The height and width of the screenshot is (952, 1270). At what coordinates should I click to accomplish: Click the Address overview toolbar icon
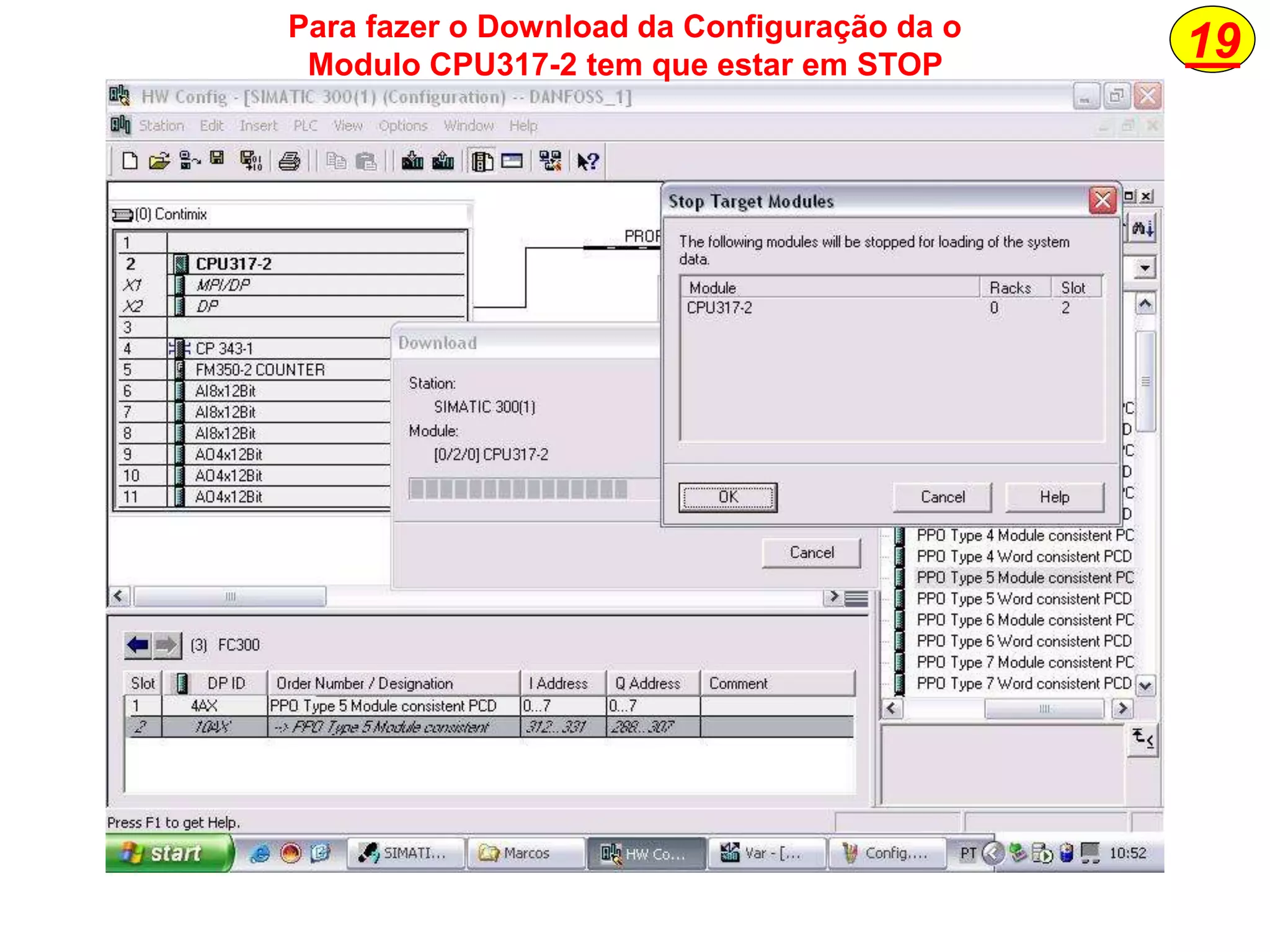pos(512,161)
